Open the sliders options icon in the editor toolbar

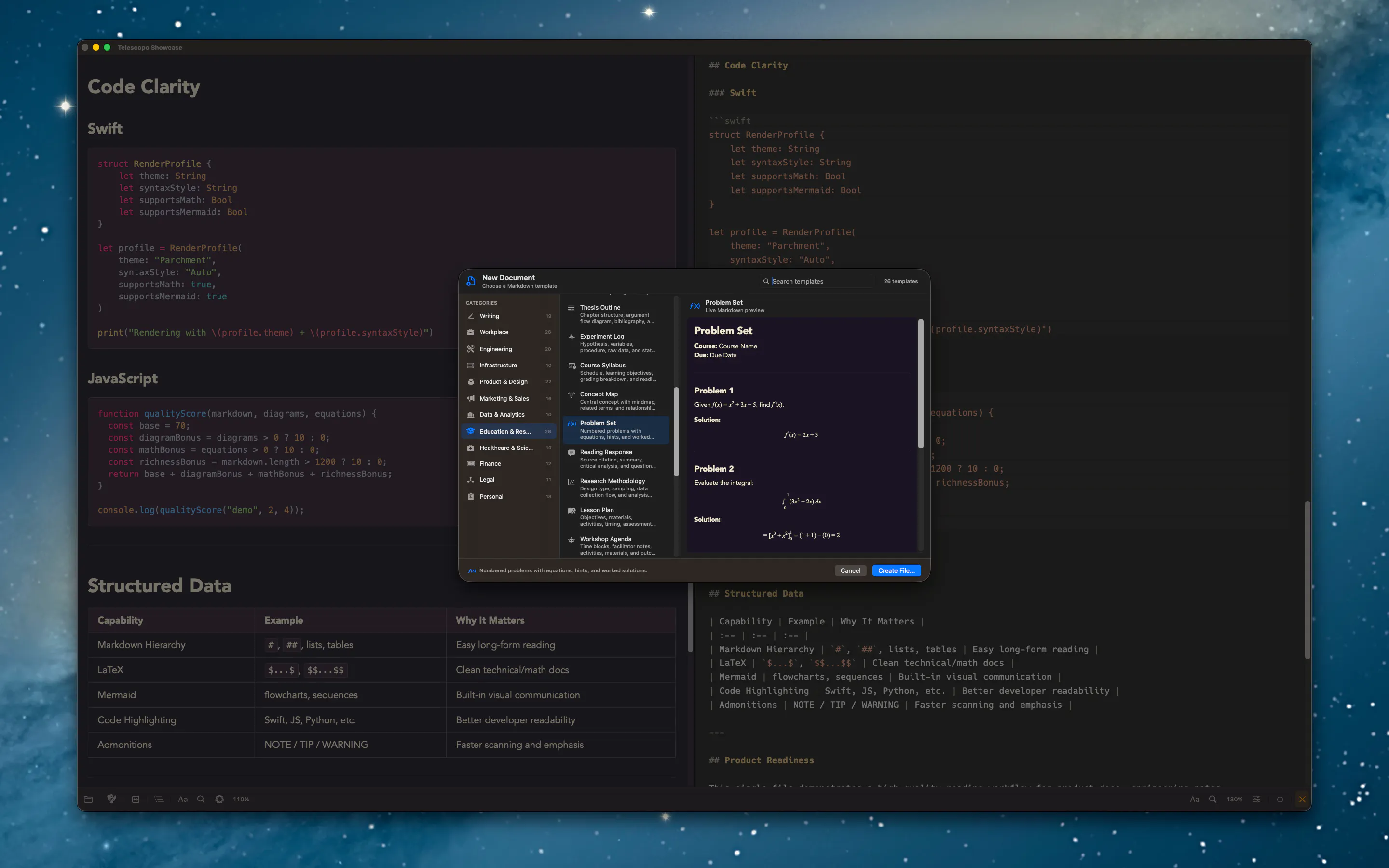pyautogui.click(x=1256, y=799)
